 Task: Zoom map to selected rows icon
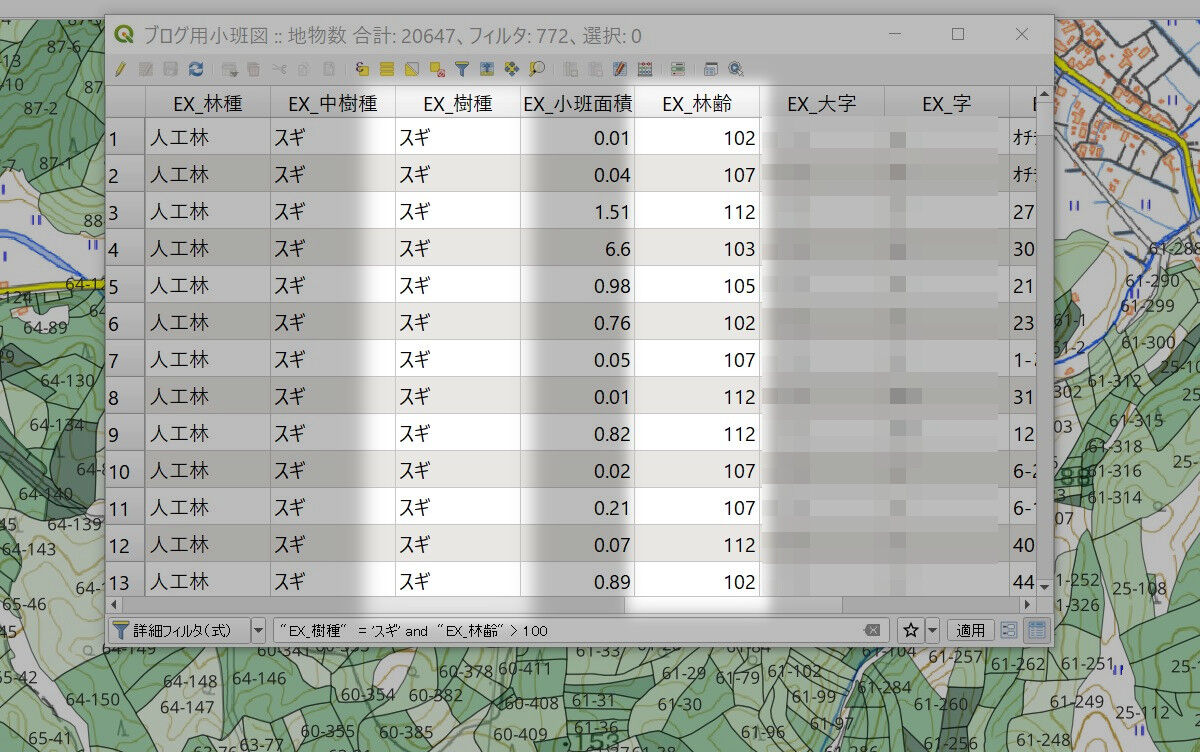[x=537, y=69]
